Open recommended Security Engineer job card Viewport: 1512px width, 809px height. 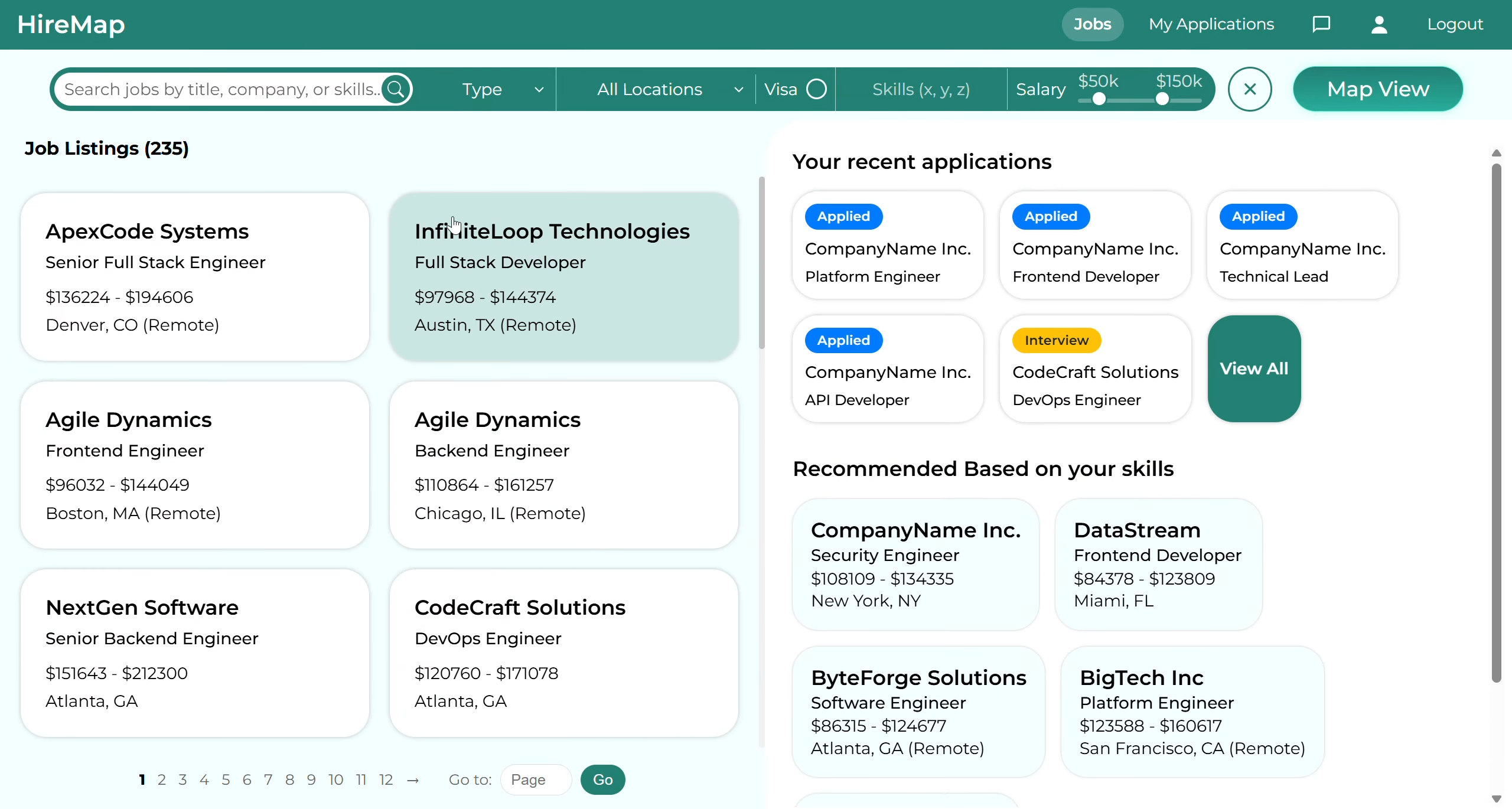[915, 565]
